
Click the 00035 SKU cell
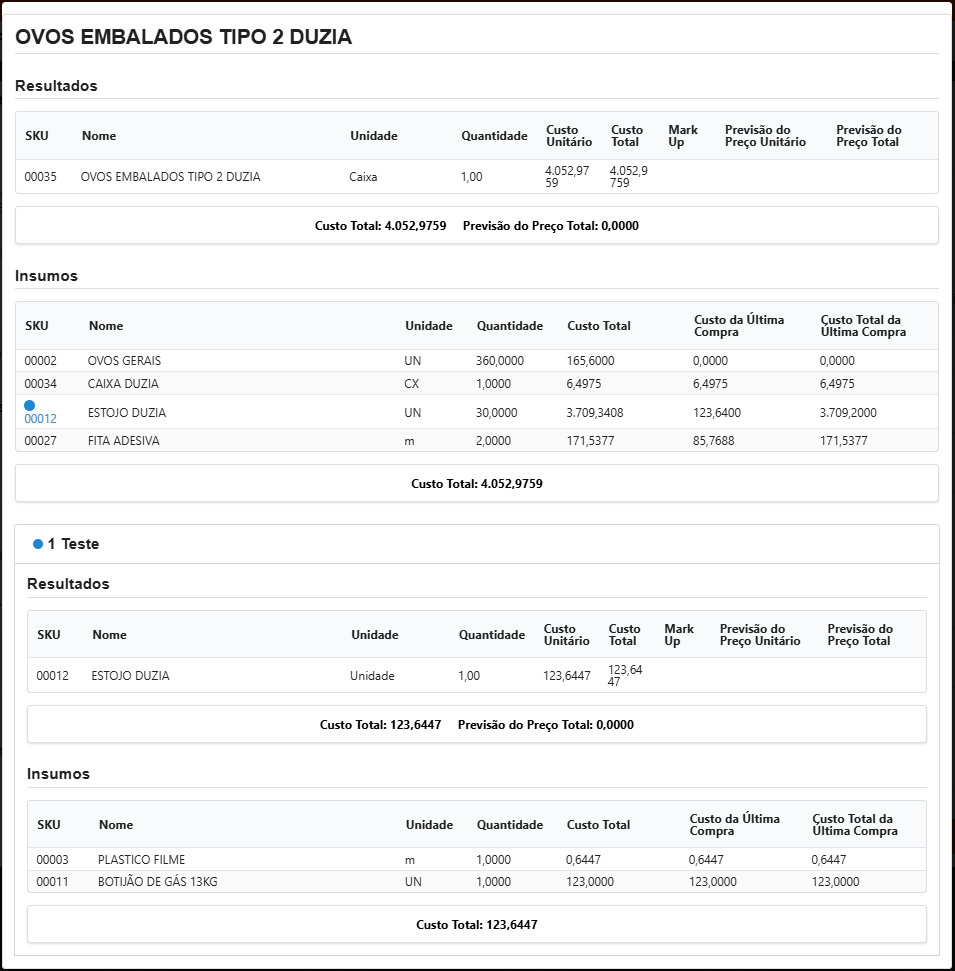(41, 177)
